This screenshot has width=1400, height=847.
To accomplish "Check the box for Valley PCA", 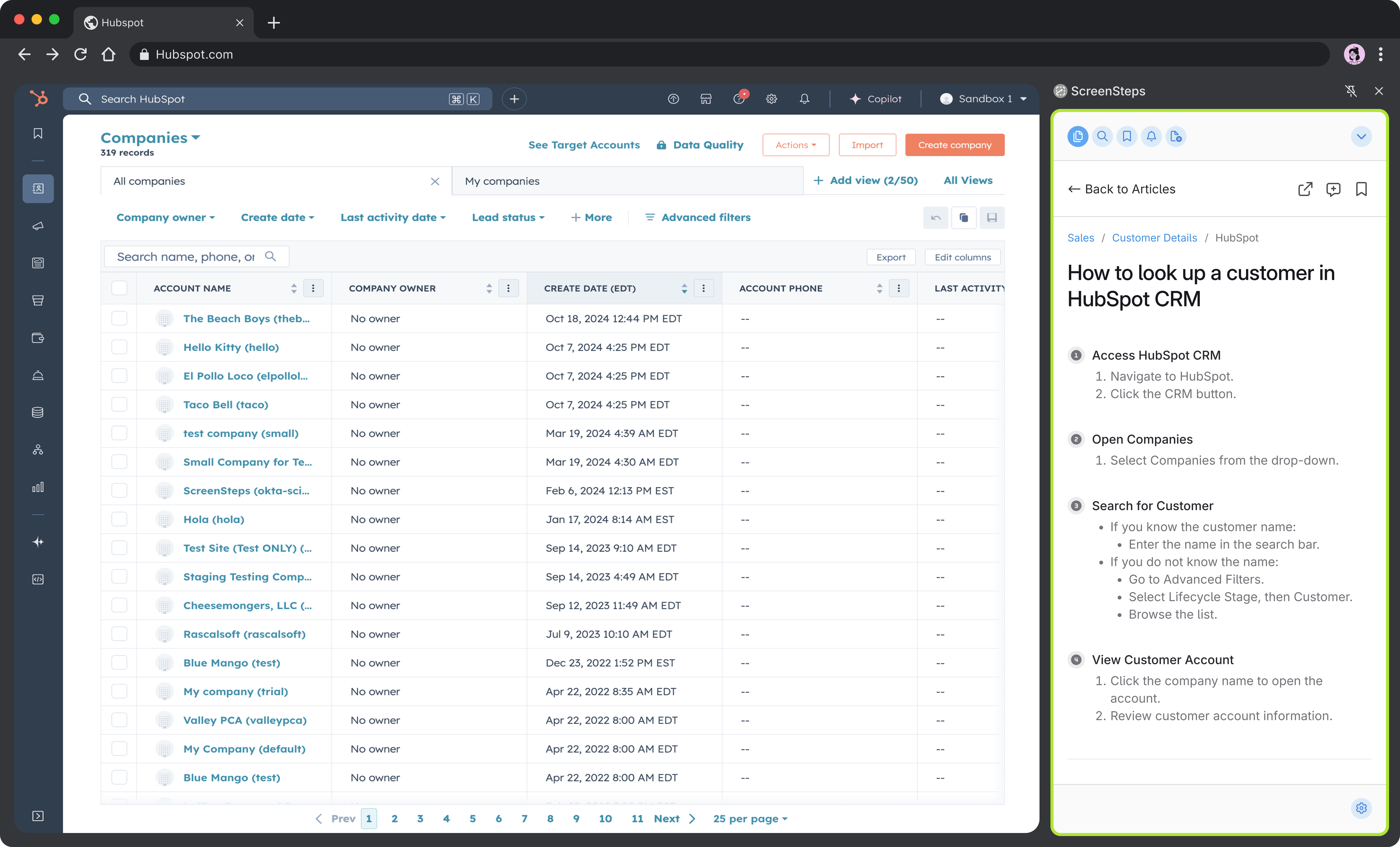I will [x=119, y=720].
